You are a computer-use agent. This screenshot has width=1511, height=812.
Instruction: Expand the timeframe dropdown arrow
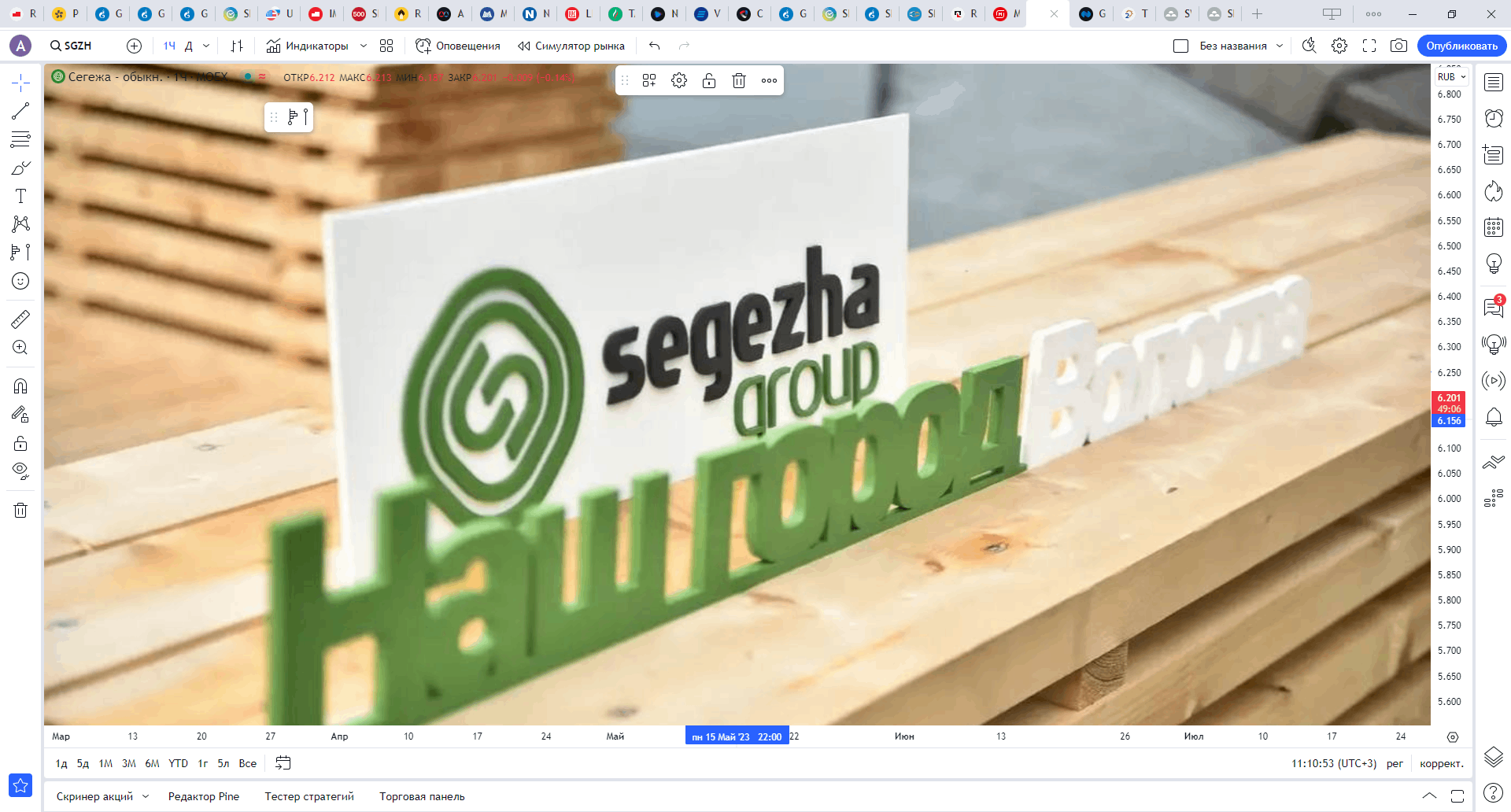[206, 46]
